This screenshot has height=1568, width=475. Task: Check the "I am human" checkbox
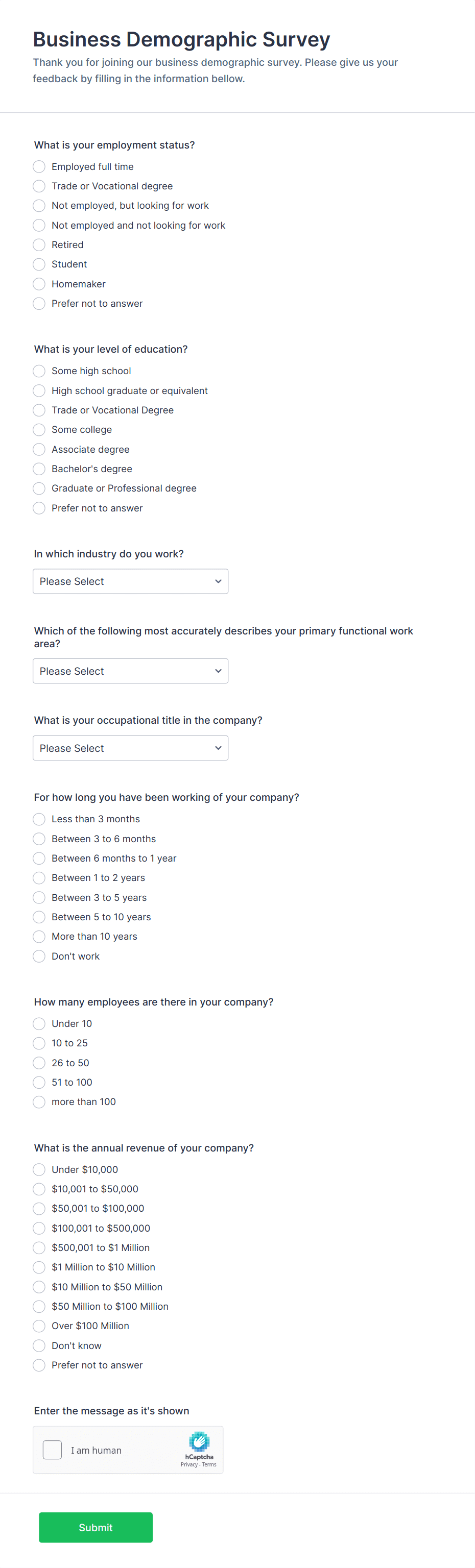click(x=52, y=1450)
